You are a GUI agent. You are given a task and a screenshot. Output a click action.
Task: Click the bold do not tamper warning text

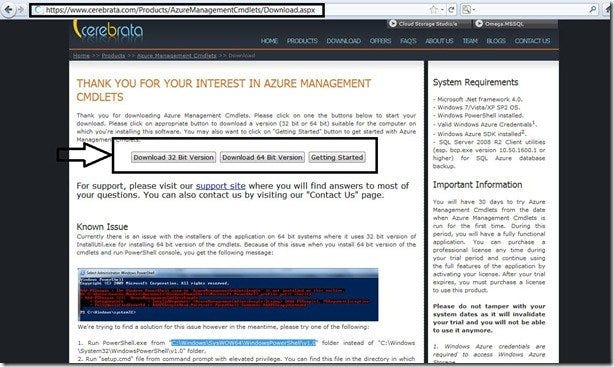[489, 318]
